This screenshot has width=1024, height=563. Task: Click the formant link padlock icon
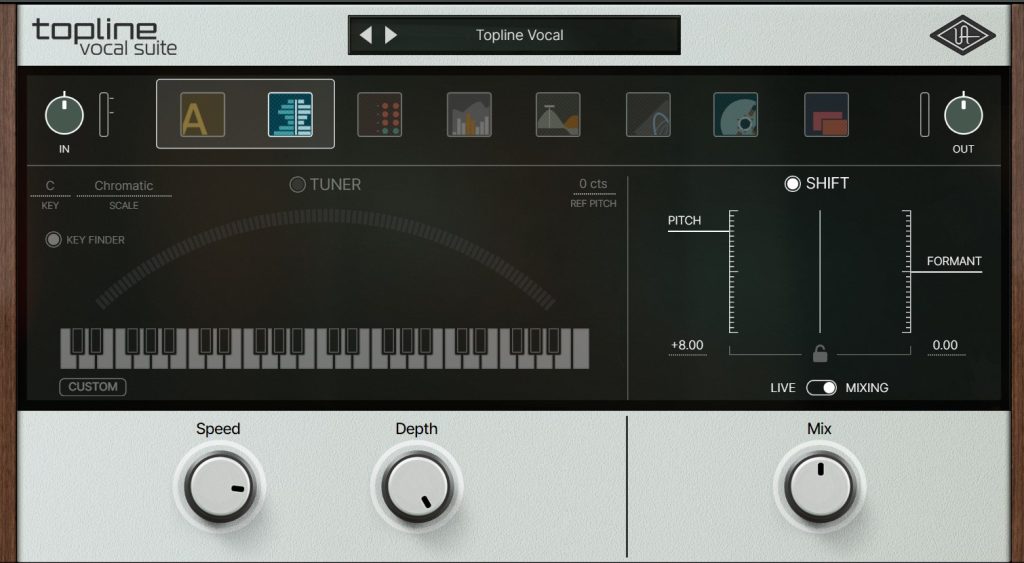click(820, 354)
